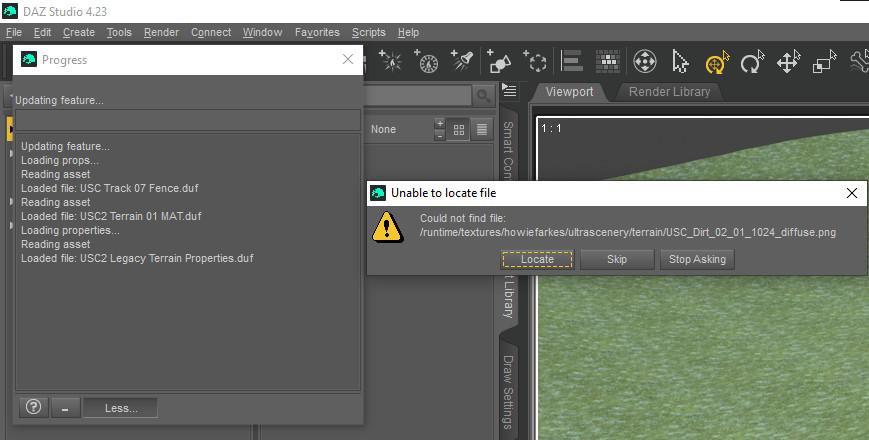The height and width of the screenshot is (440, 869).
Task: Click 'Loaded file: USC2 Legacy Terrain Properties.duf'
Action: [x=137, y=258]
